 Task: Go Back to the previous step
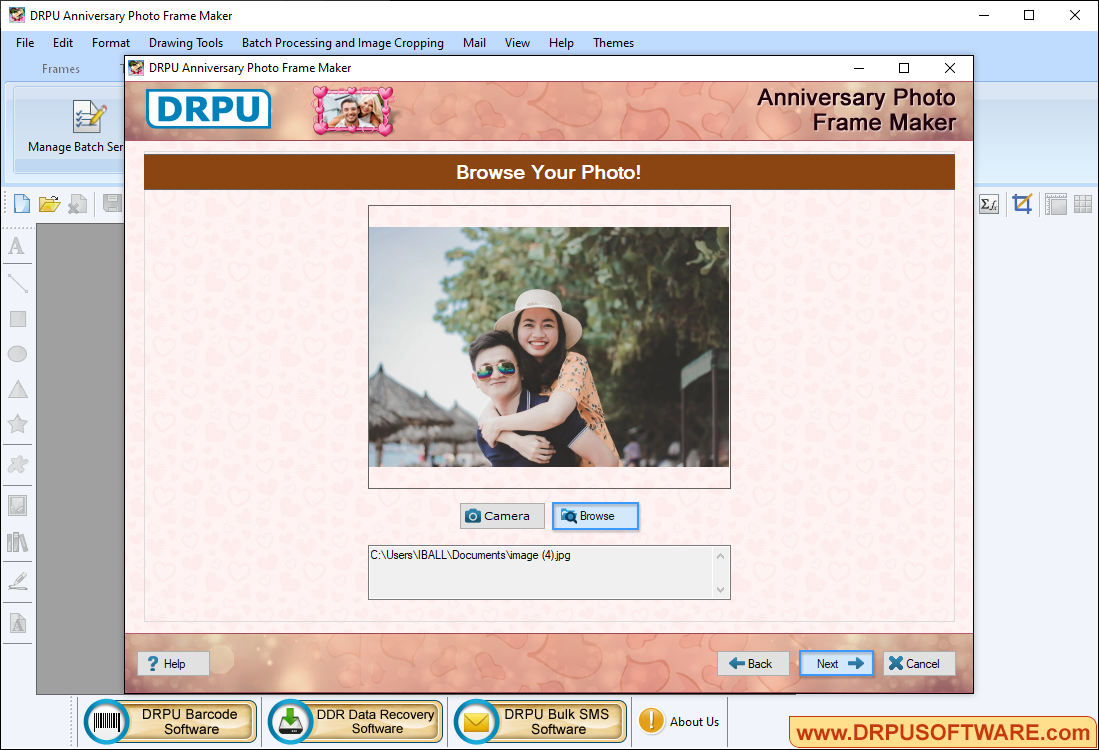pyautogui.click(x=753, y=663)
